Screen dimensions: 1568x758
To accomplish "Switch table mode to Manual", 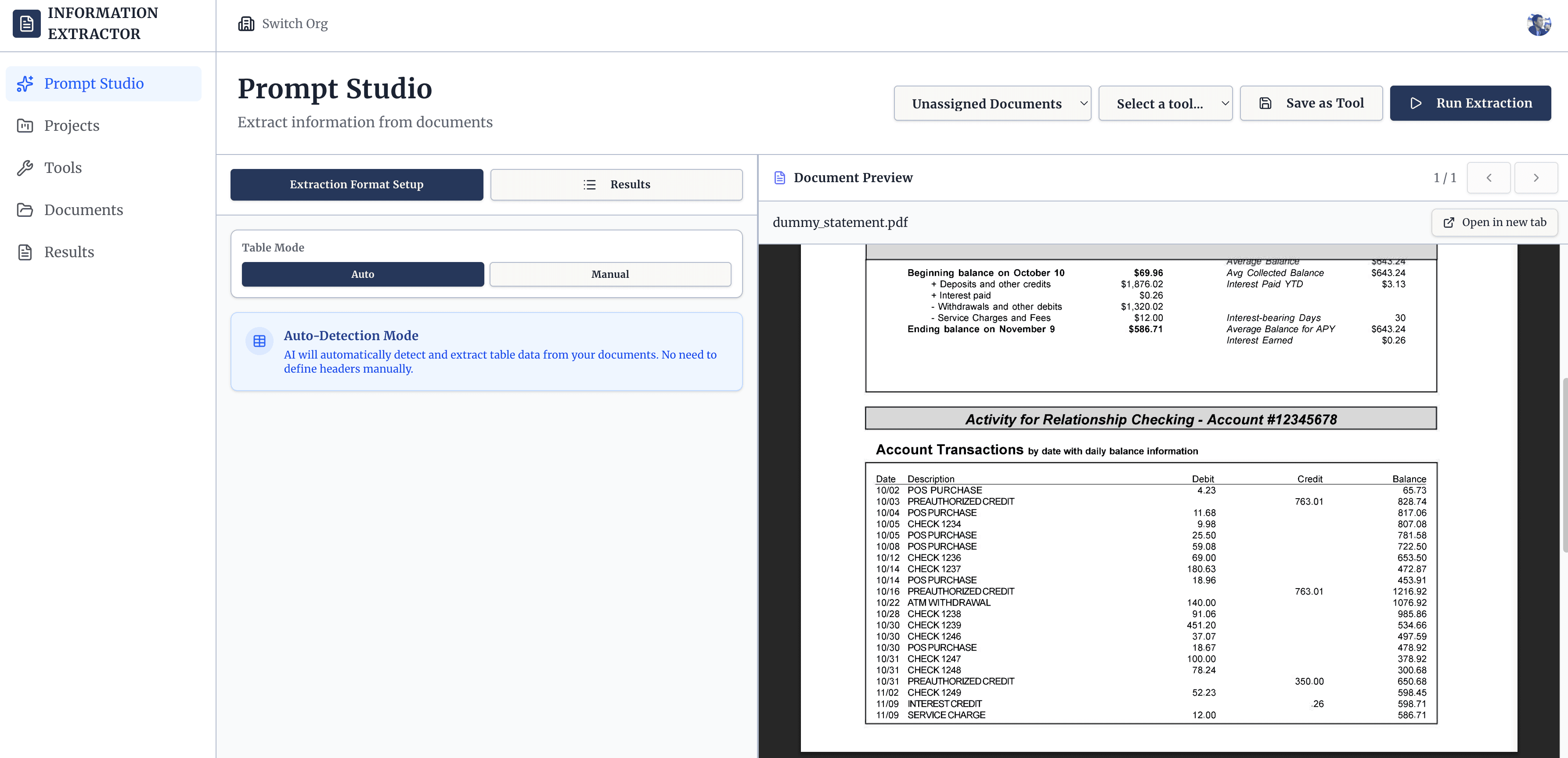I will pyautogui.click(x=610, y=274).
